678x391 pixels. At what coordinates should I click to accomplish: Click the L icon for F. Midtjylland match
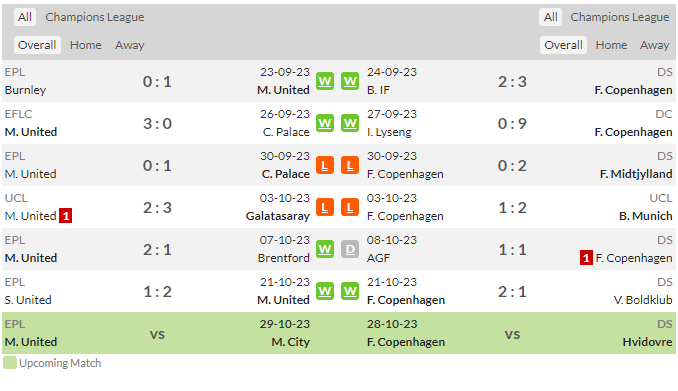(x=350, y=165)
